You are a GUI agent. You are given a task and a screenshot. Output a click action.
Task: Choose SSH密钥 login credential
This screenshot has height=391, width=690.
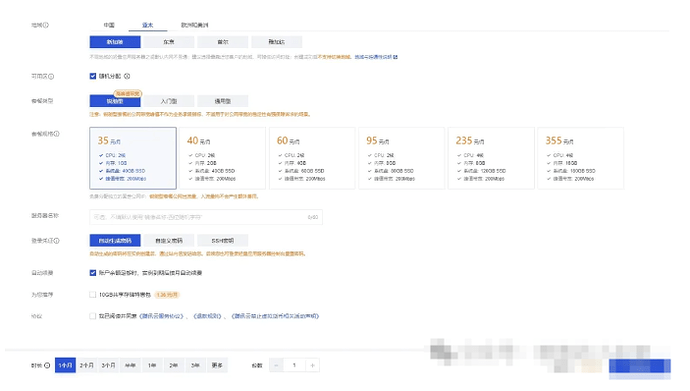pos(223,241)
